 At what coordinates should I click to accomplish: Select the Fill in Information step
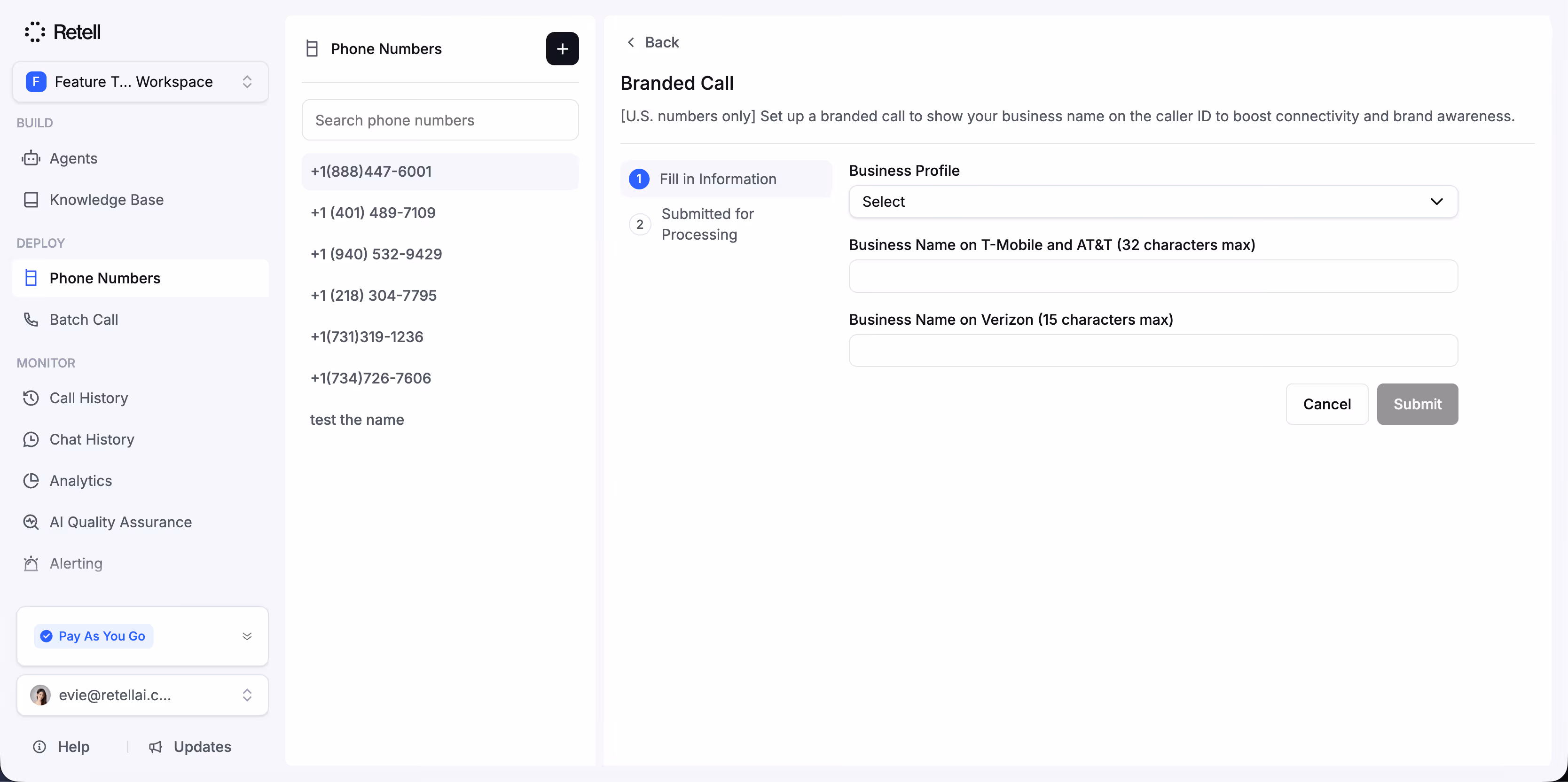pos(717,179)
